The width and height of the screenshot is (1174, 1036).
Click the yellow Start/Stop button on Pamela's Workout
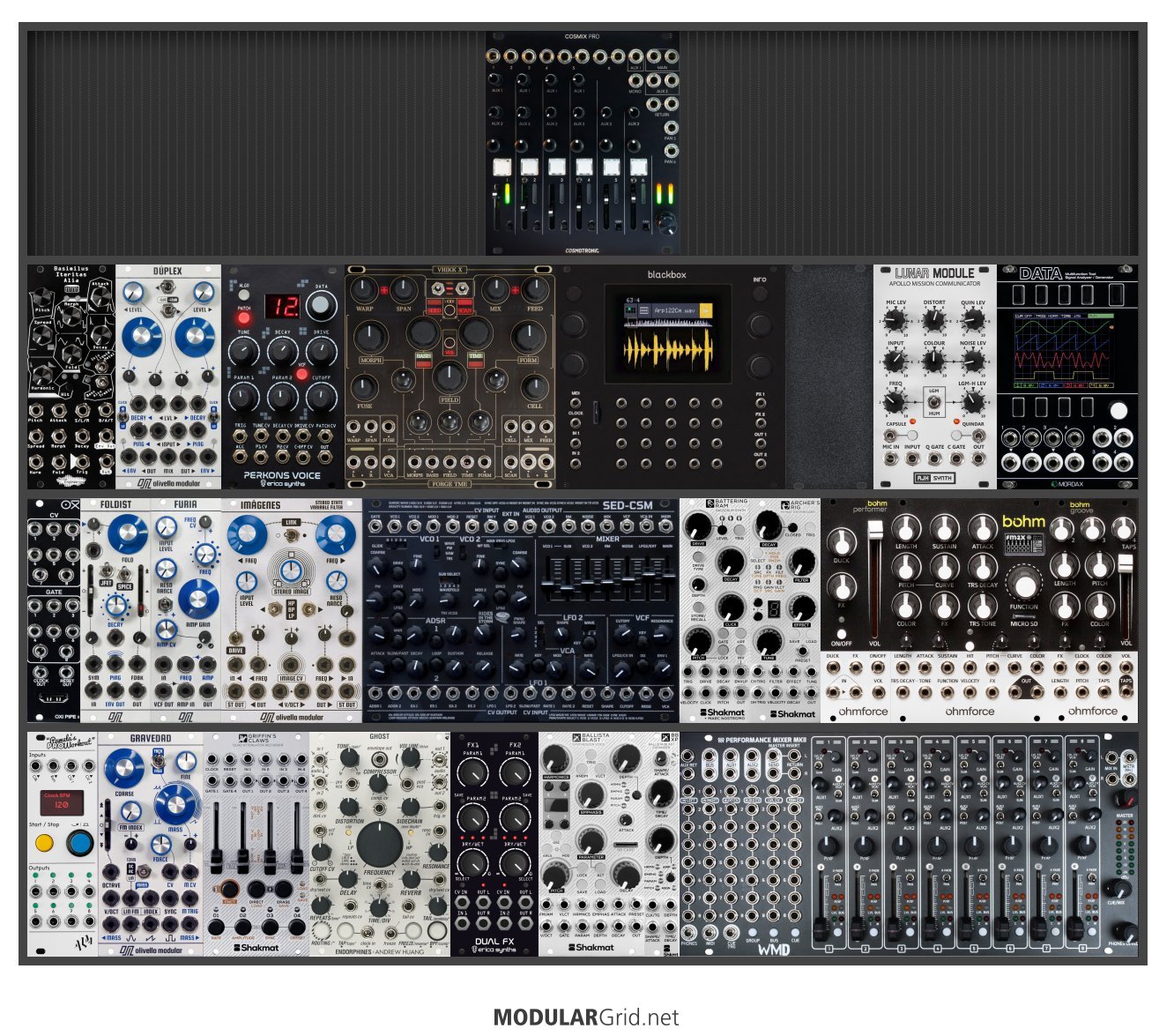pyautogui.click(x=44, y=843)
